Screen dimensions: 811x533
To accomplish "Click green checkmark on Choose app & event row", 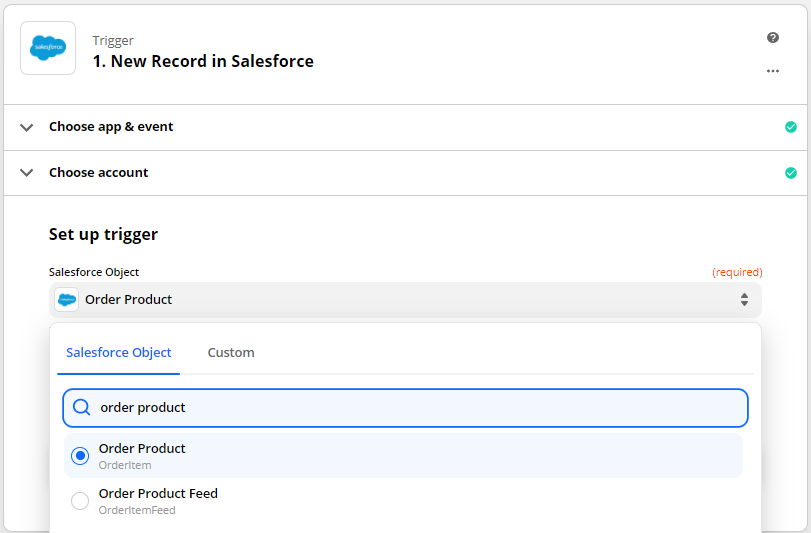I will (791, 127).
